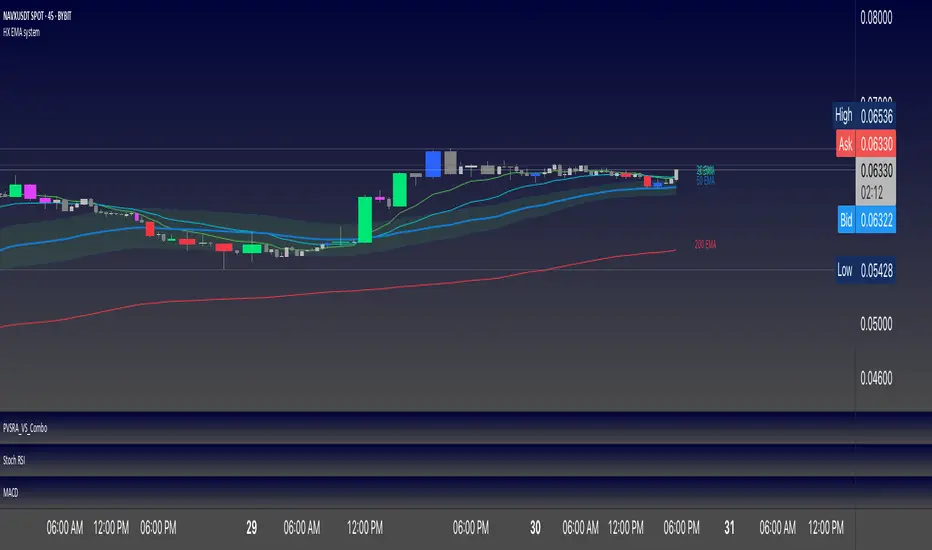Select the Stoch RSI pane label

[x=14, y=460]
